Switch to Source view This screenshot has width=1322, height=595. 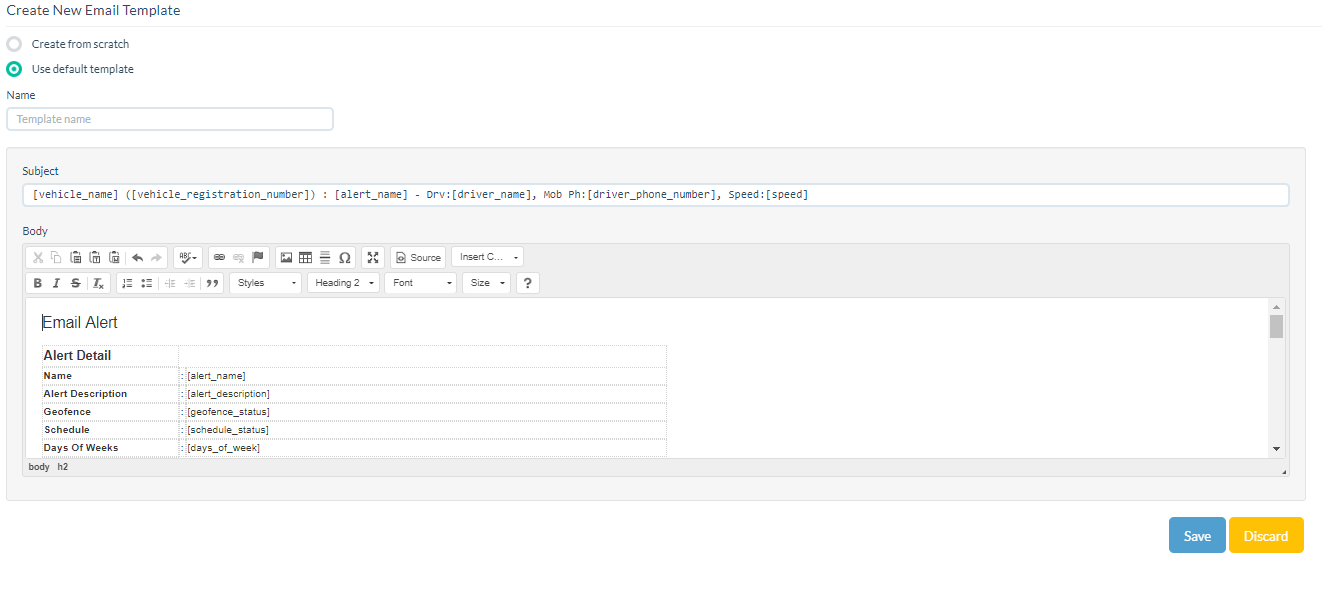tap(418, 257)
